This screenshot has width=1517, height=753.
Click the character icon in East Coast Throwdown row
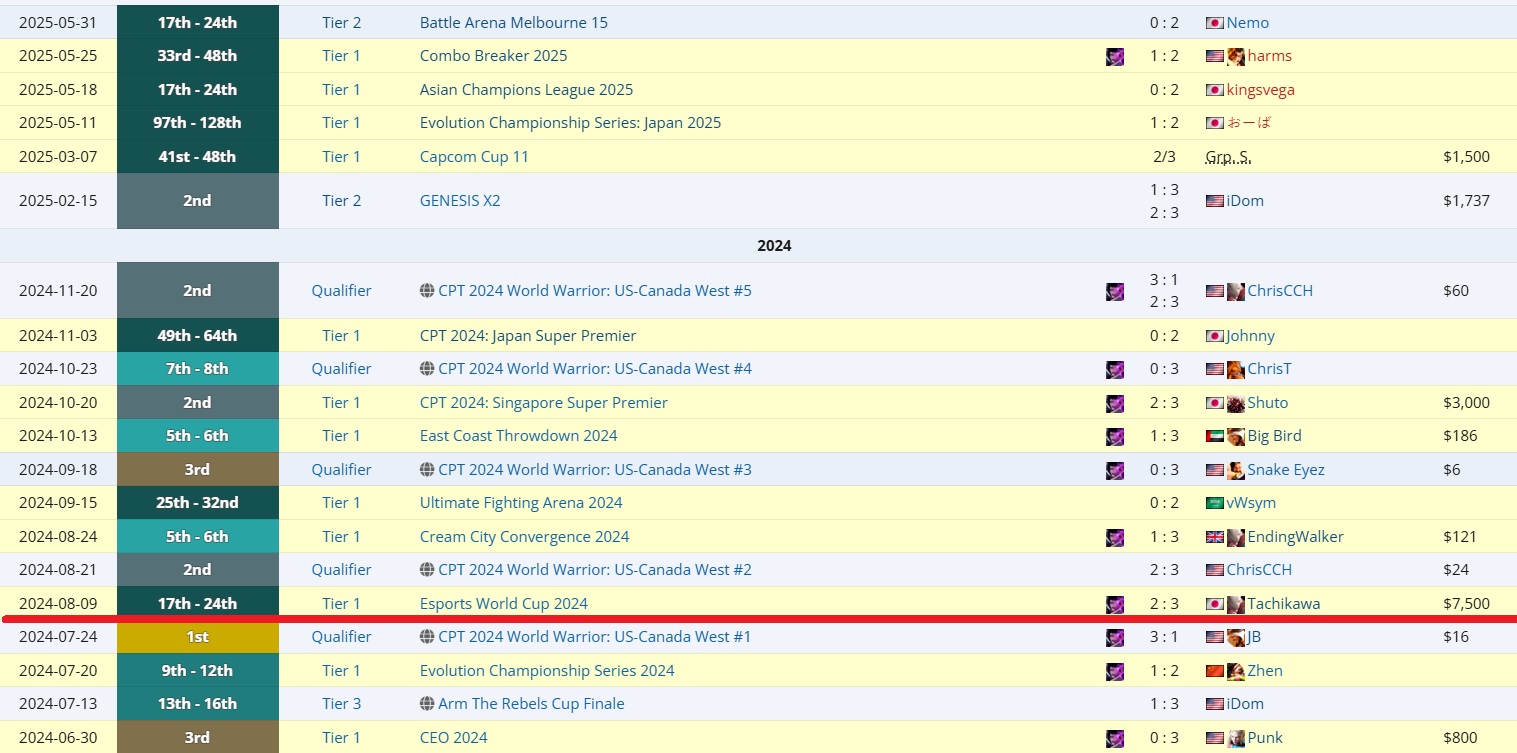click(1115, 437)
